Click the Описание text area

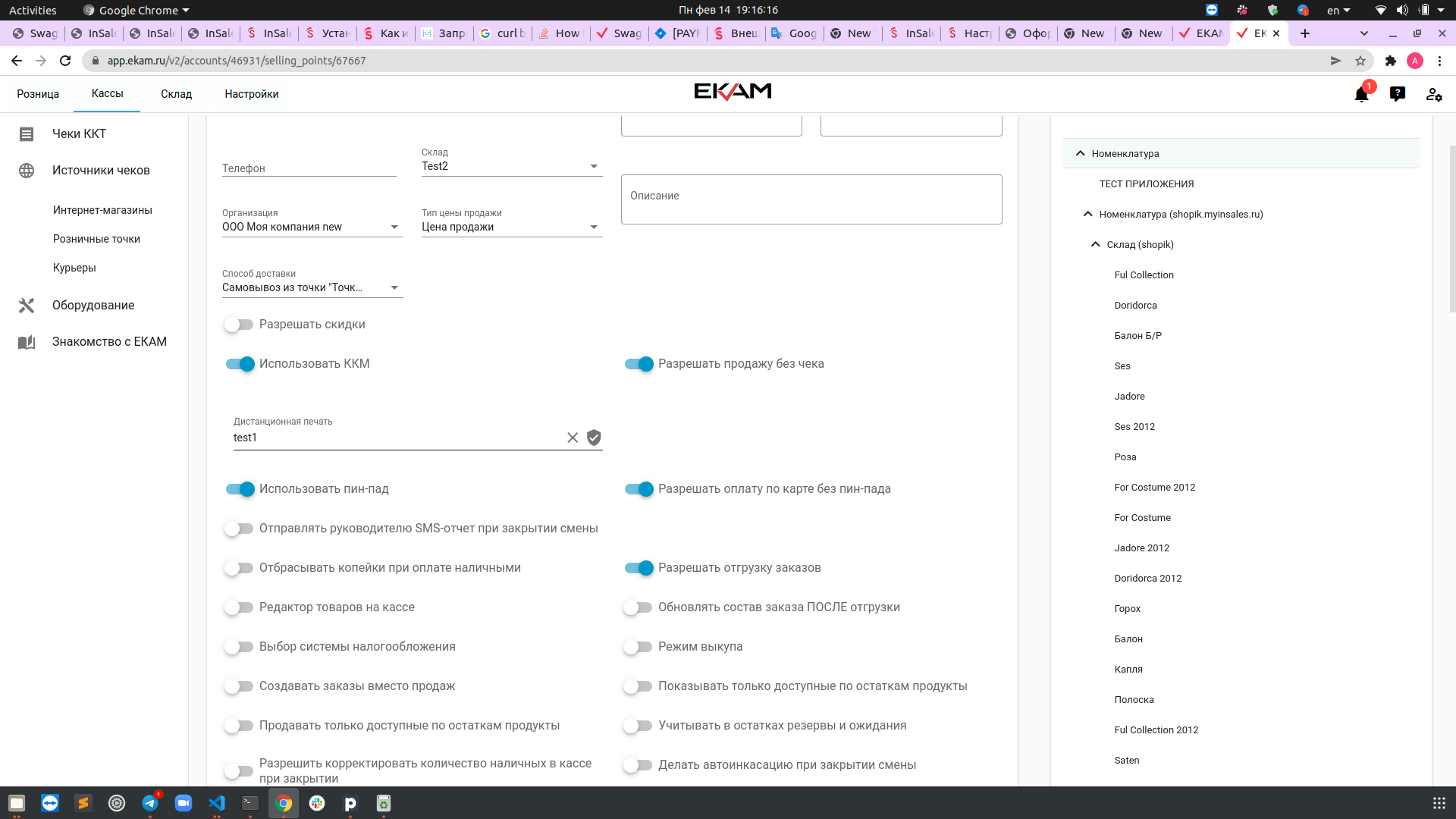[x=811, y=199]
